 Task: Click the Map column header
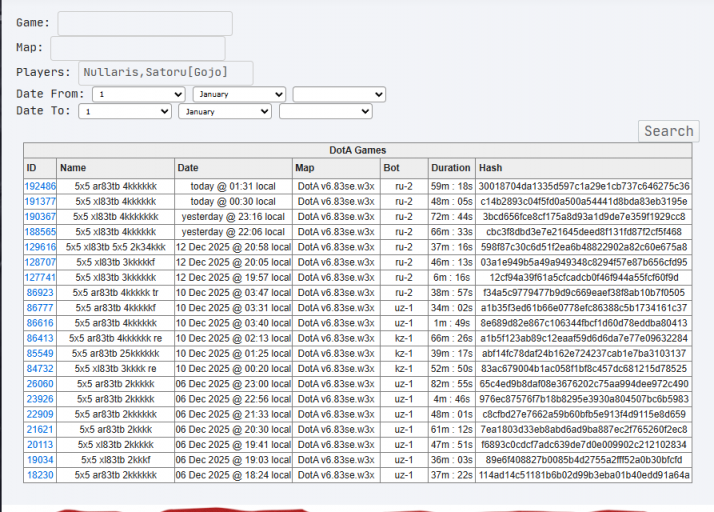click(x=336, y=168)
